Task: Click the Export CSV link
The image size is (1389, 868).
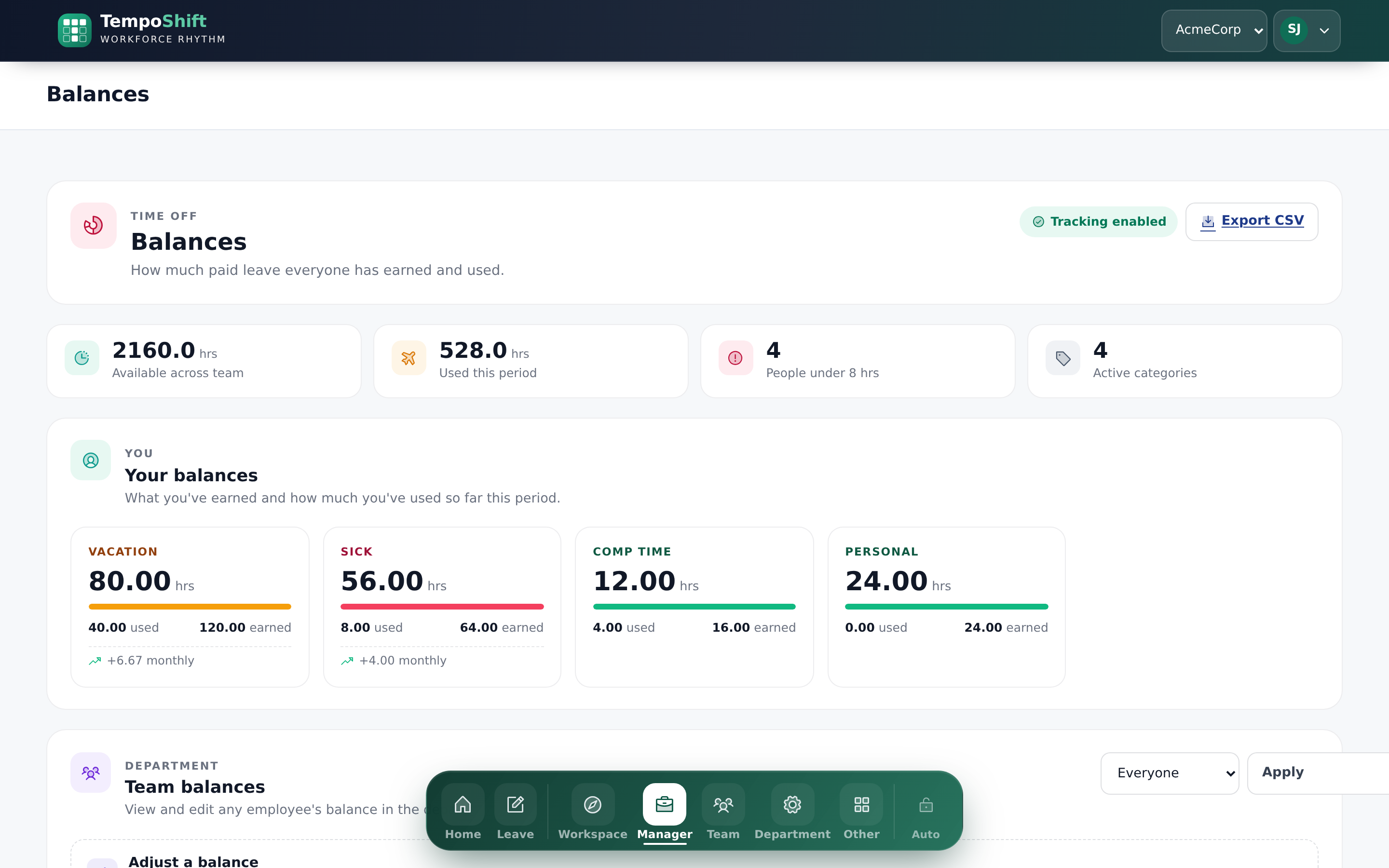Action: (1252, 222)
